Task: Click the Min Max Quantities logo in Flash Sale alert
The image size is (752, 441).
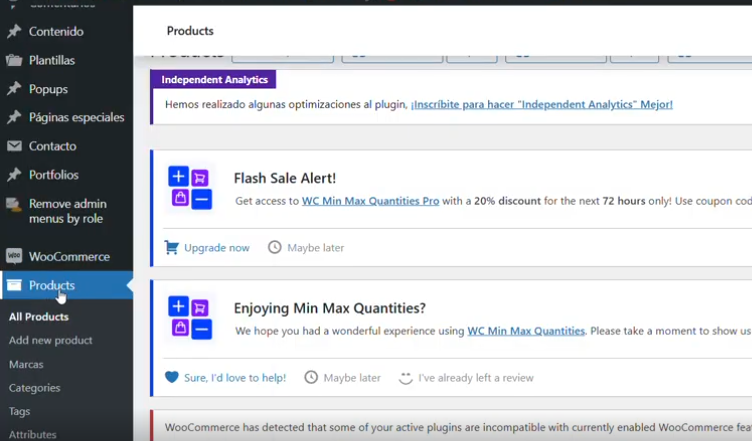Action: point(190,187)
